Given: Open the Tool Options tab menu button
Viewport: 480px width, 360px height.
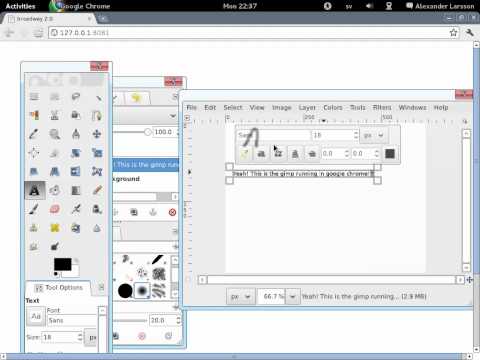Looking at the screenshot, I should pyautogui.click(x=101, y=287).
